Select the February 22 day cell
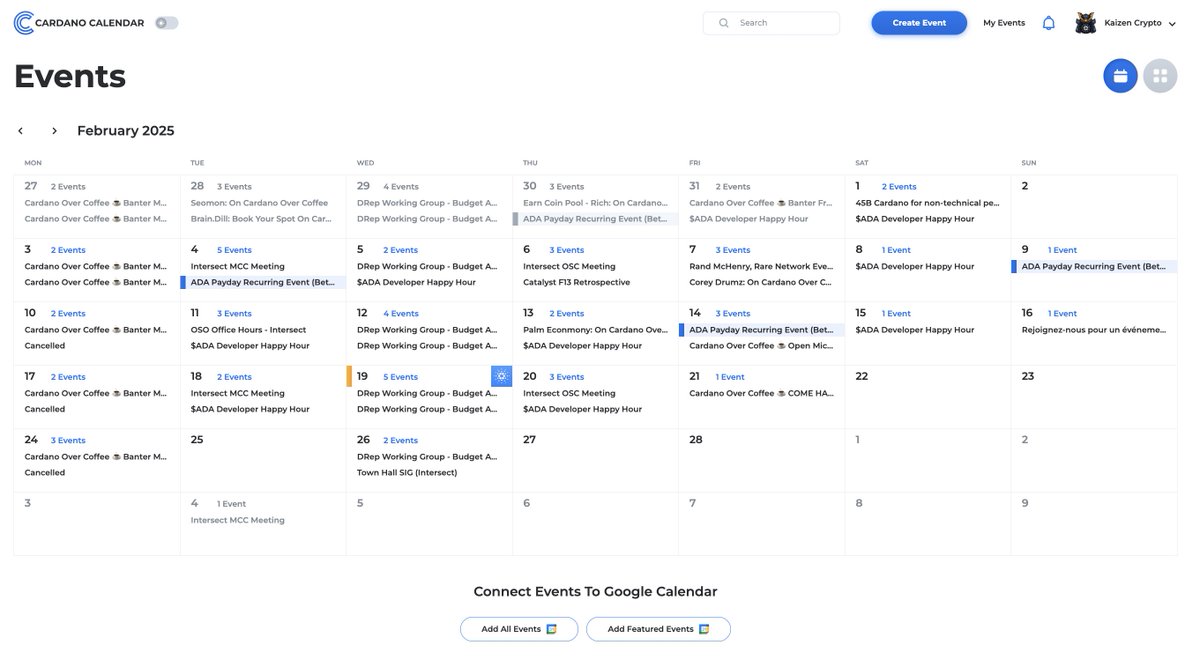Screen dimensions: 1200x660 927,397
